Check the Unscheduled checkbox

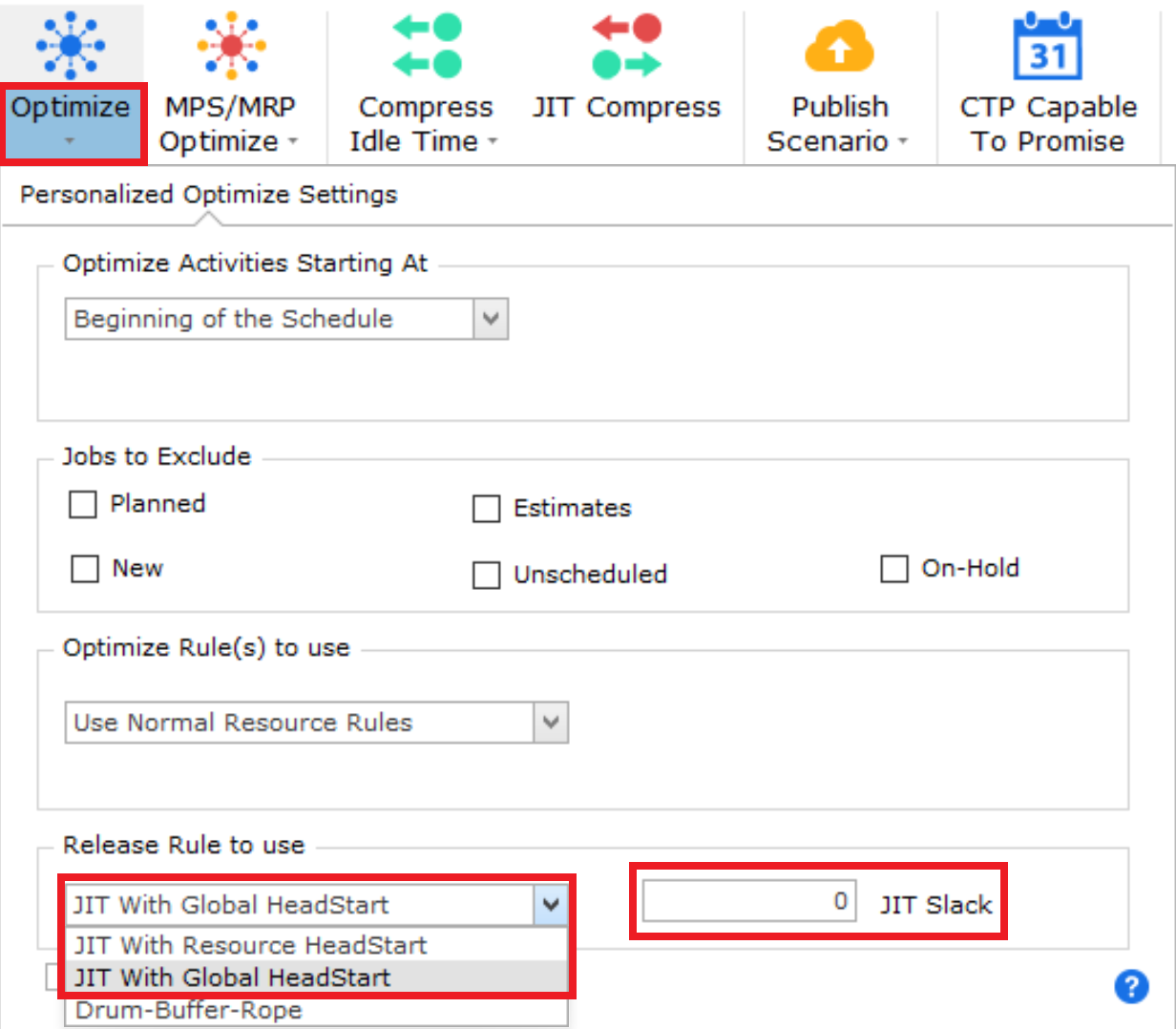(487, 575)
